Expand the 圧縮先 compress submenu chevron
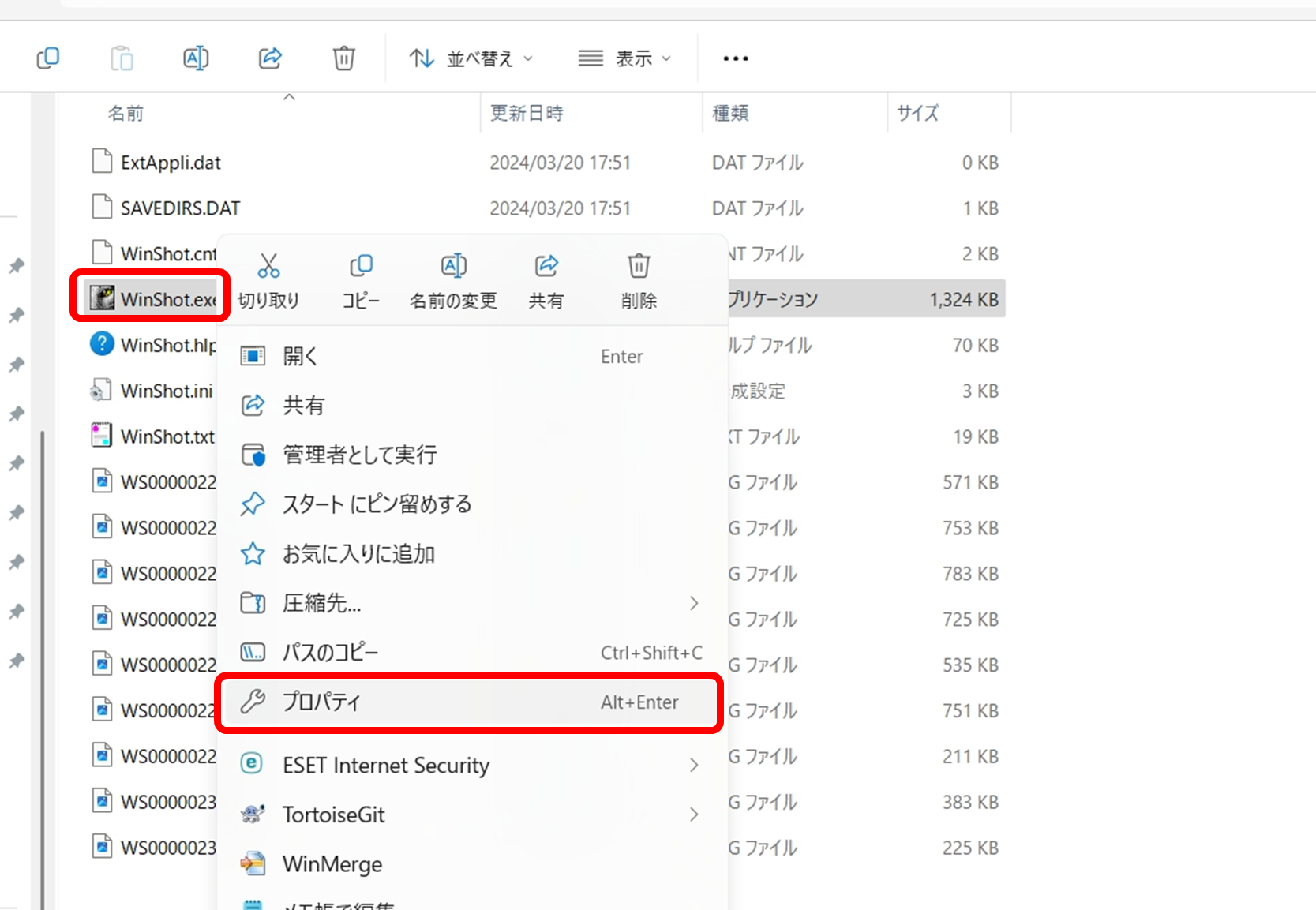1316x910 pixels. (693, 603)
